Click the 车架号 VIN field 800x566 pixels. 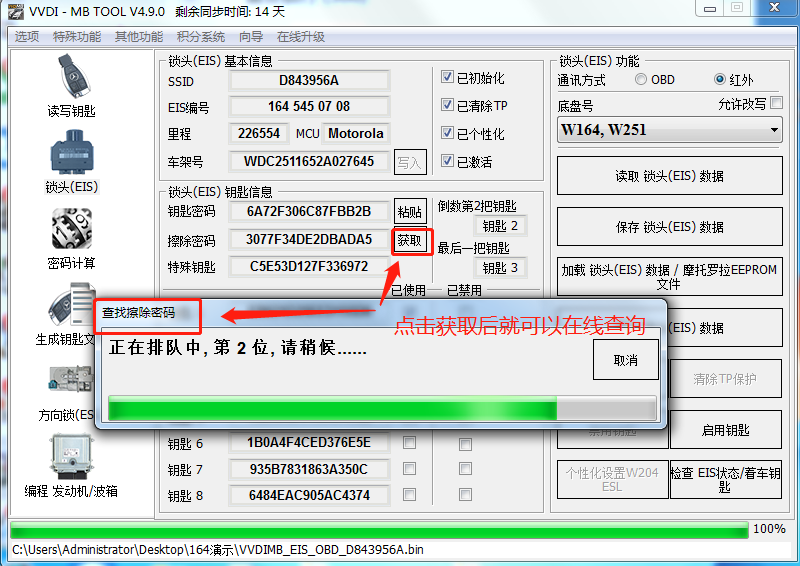click(309, 161)
